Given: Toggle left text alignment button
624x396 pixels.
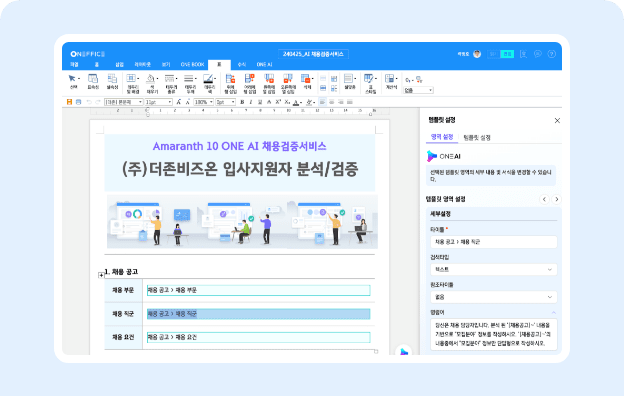Looking at the screenshot, I should (322, 102).
